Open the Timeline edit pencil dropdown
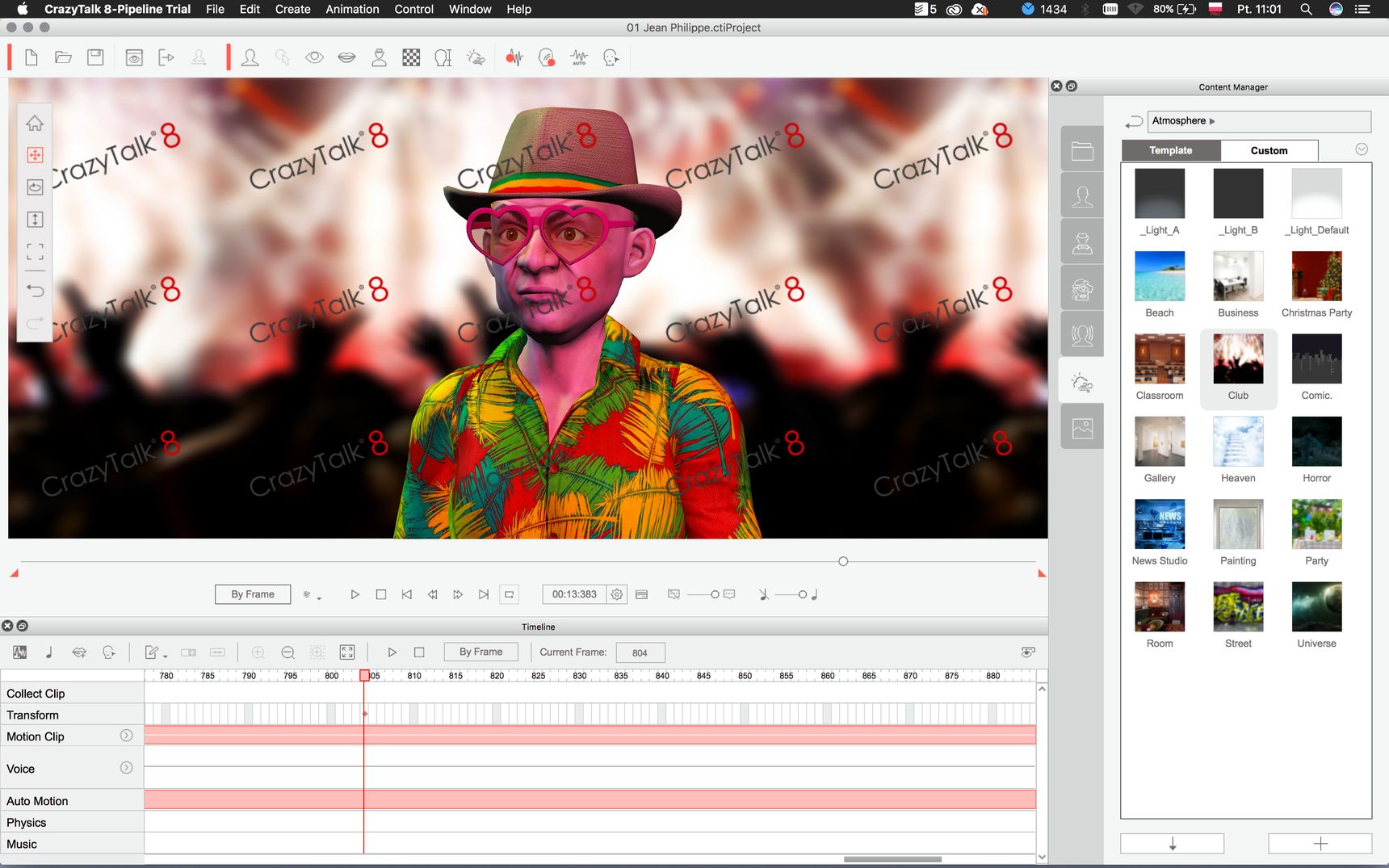 point(155,652)
